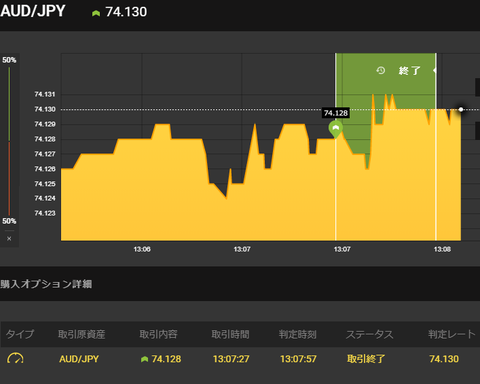
Task: Click the history clock icon beside 終了
Action: [380, 70]
